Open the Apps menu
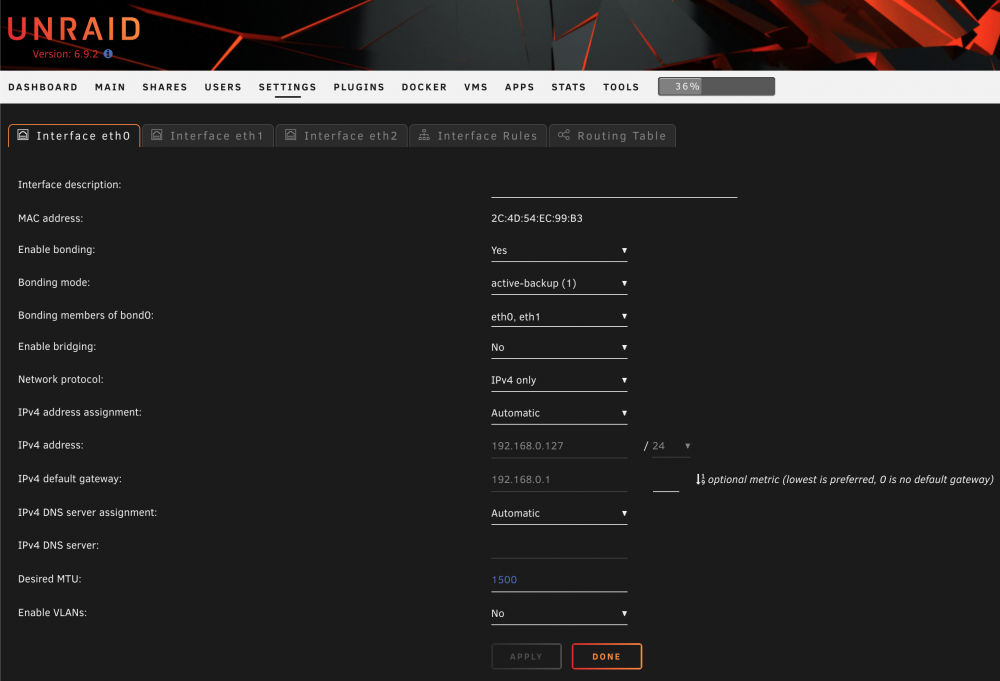Viewport: 1000px width, 681px height. pos(520,87)
